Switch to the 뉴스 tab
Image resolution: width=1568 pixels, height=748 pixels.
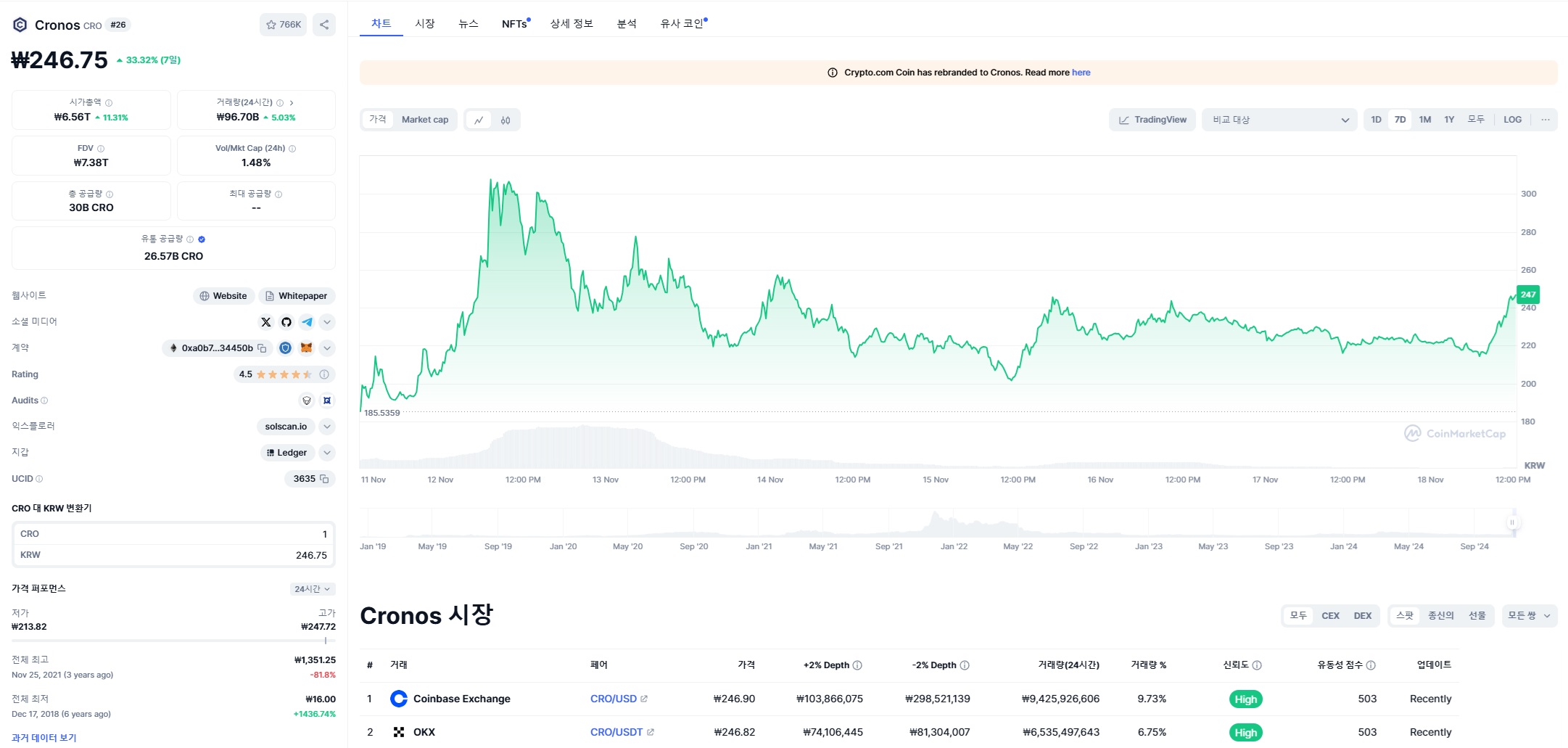point(469,24)
